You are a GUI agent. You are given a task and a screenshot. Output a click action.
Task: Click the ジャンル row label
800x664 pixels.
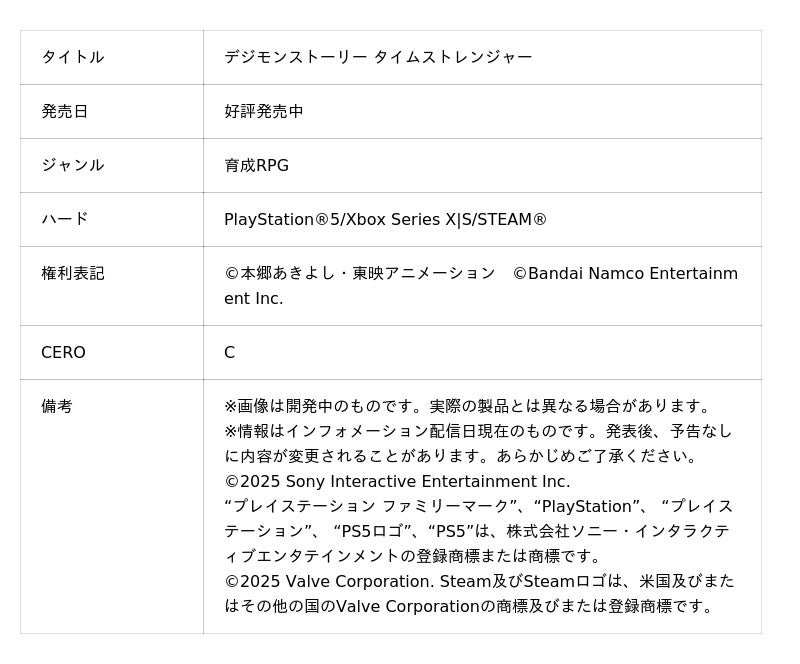72,165
